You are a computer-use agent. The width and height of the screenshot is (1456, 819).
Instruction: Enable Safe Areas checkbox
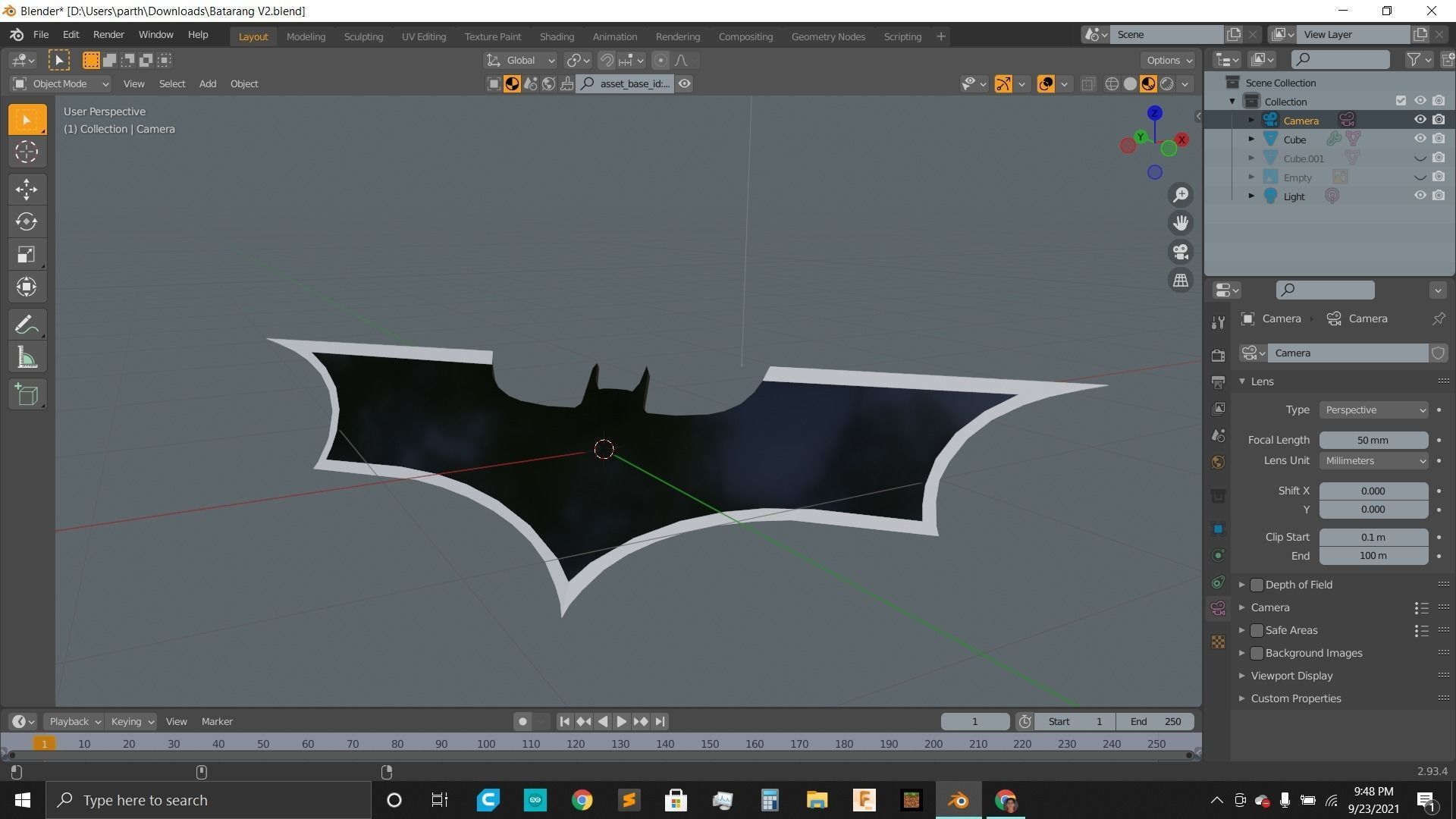point(1257,630)
